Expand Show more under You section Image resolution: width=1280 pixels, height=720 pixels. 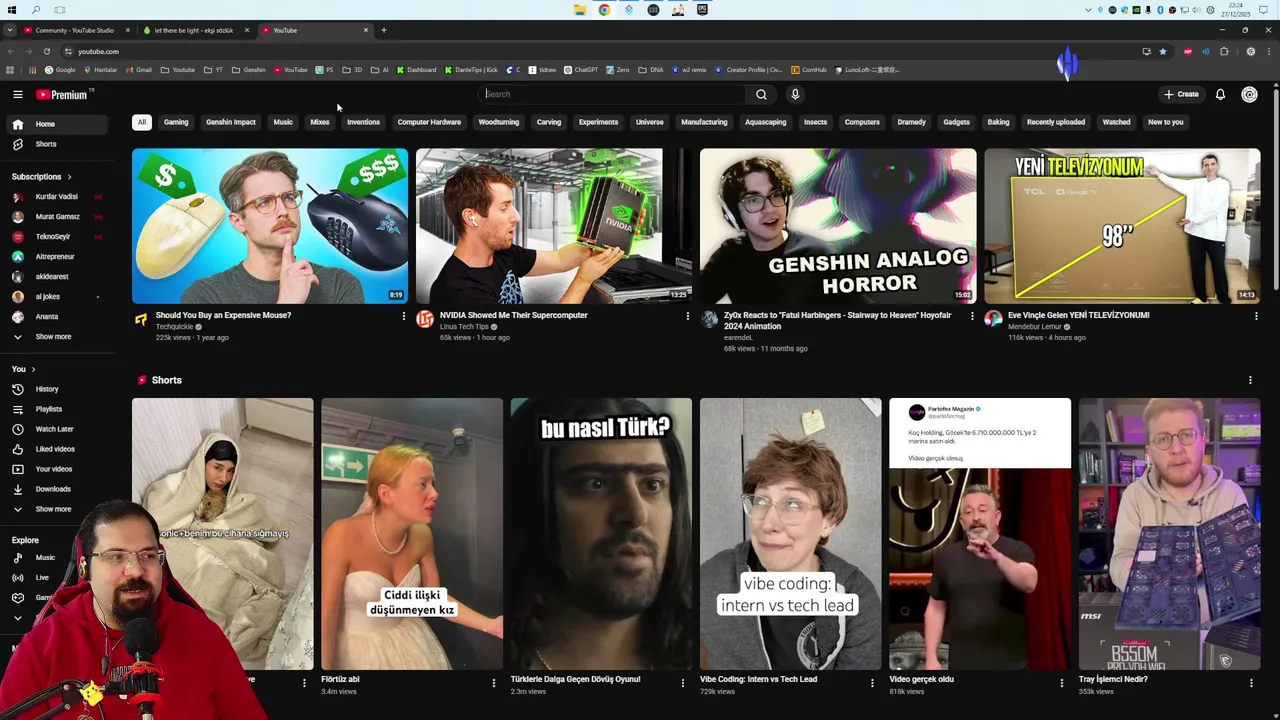pos(54,509)
